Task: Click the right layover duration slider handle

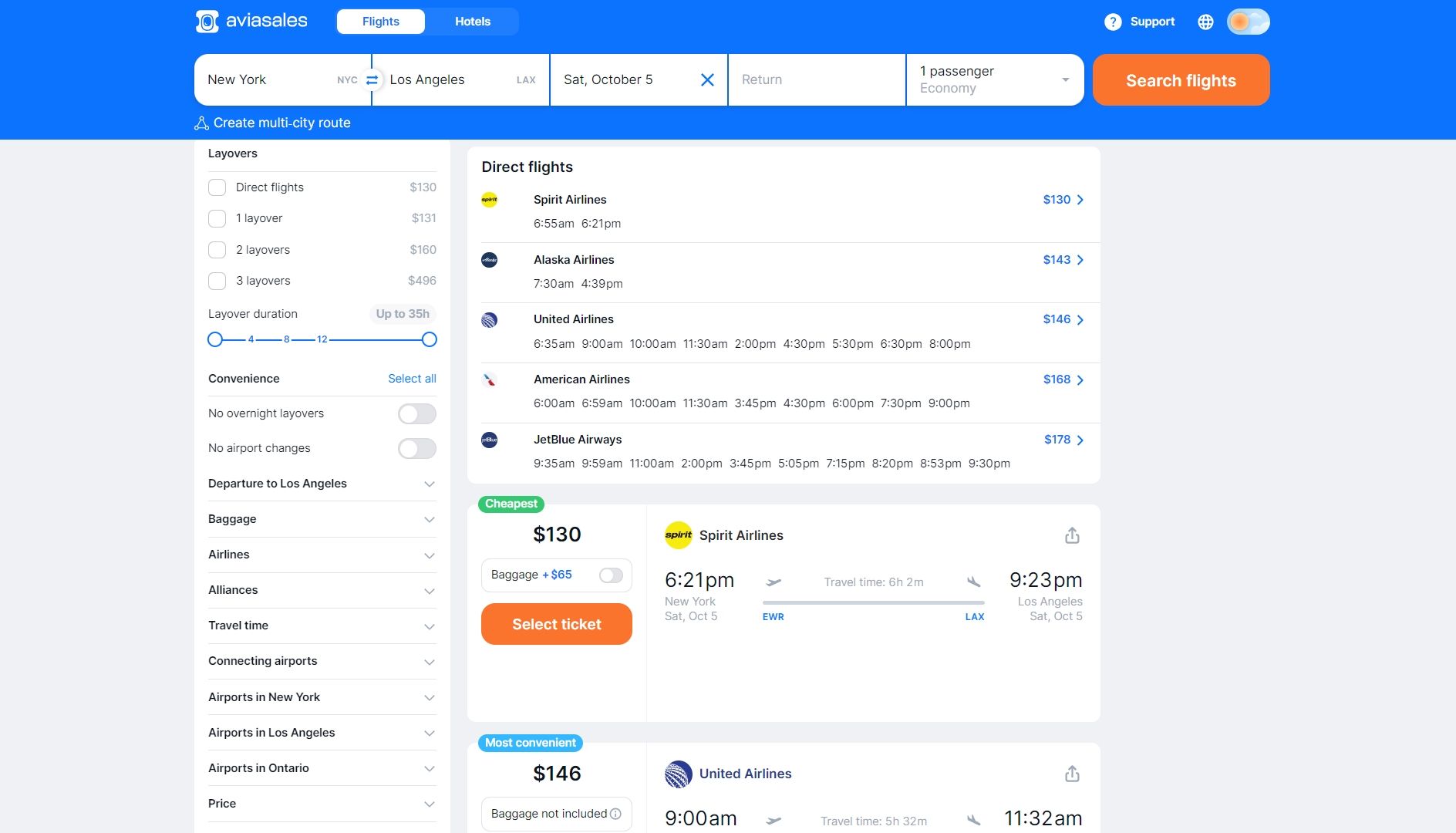Action: pos(430,339)
